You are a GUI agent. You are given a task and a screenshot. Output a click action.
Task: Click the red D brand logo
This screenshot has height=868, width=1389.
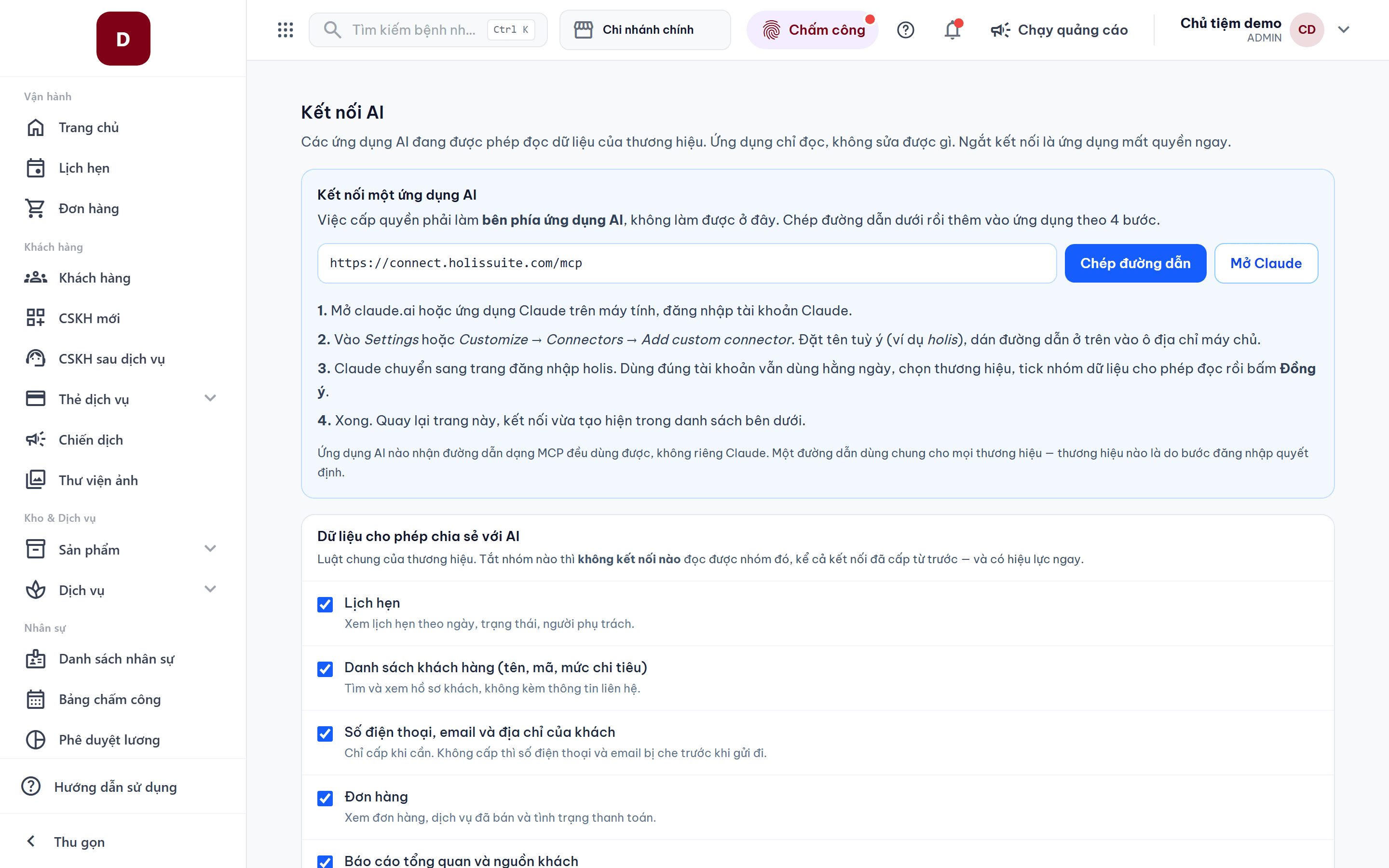click(123, 39)
